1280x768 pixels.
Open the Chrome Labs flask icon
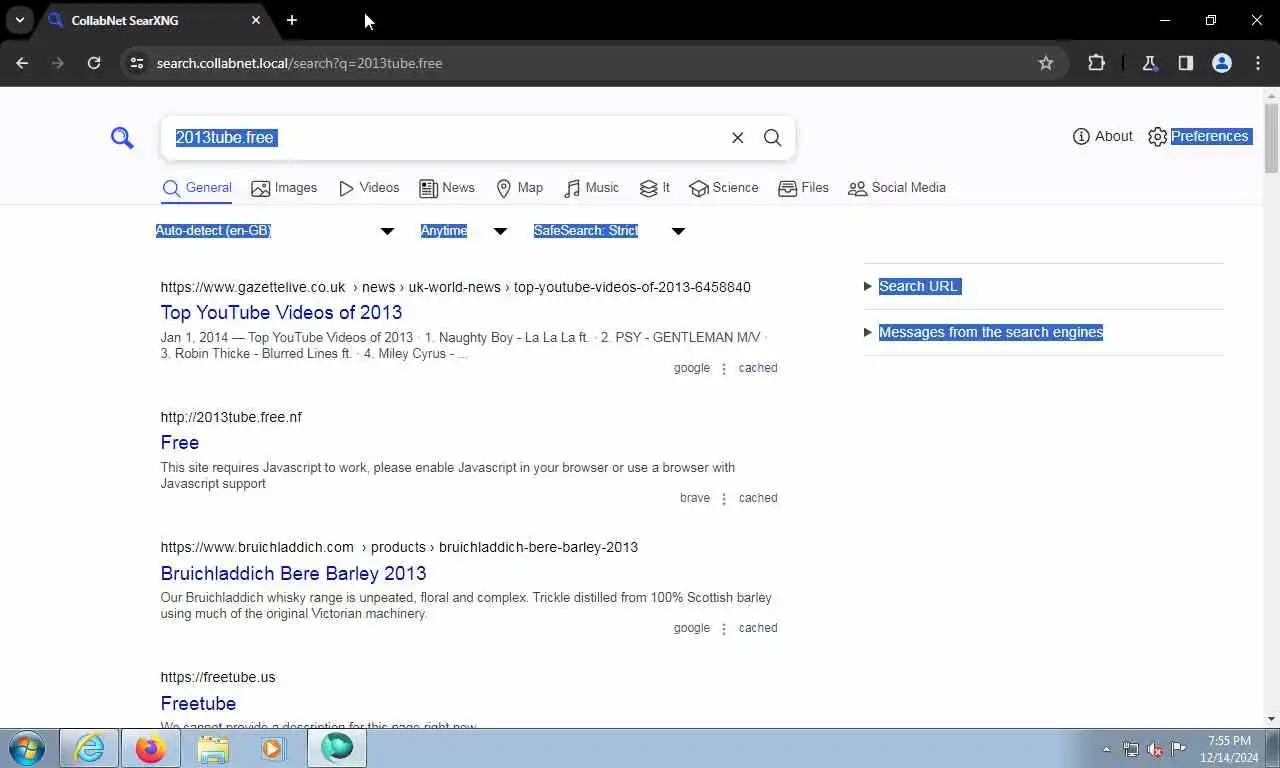[x=1149, y=63]
